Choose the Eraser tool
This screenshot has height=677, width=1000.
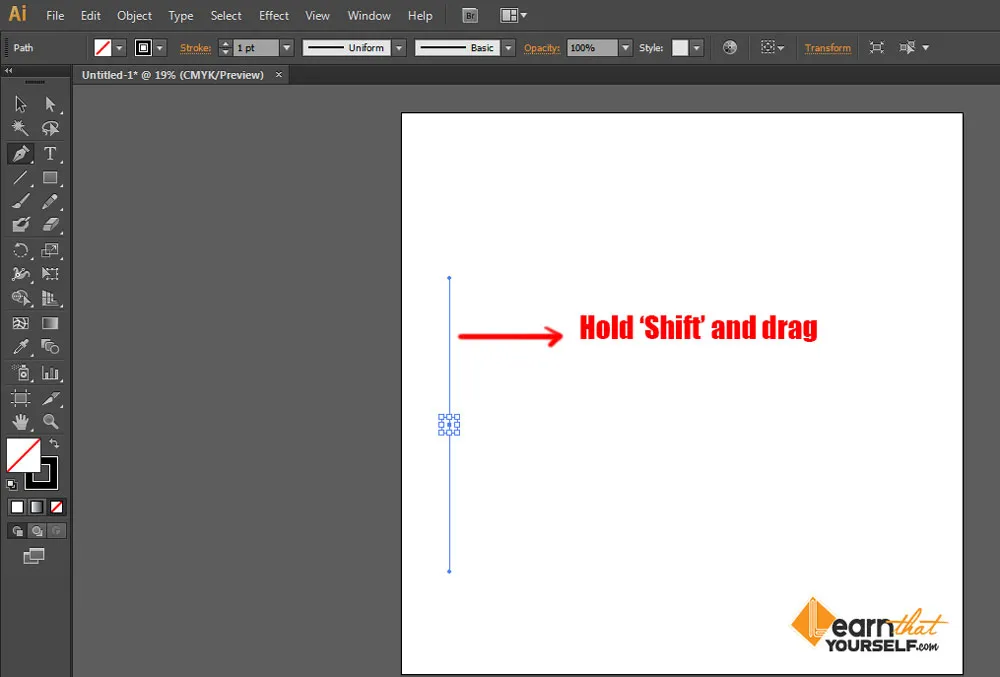[51, 224]
